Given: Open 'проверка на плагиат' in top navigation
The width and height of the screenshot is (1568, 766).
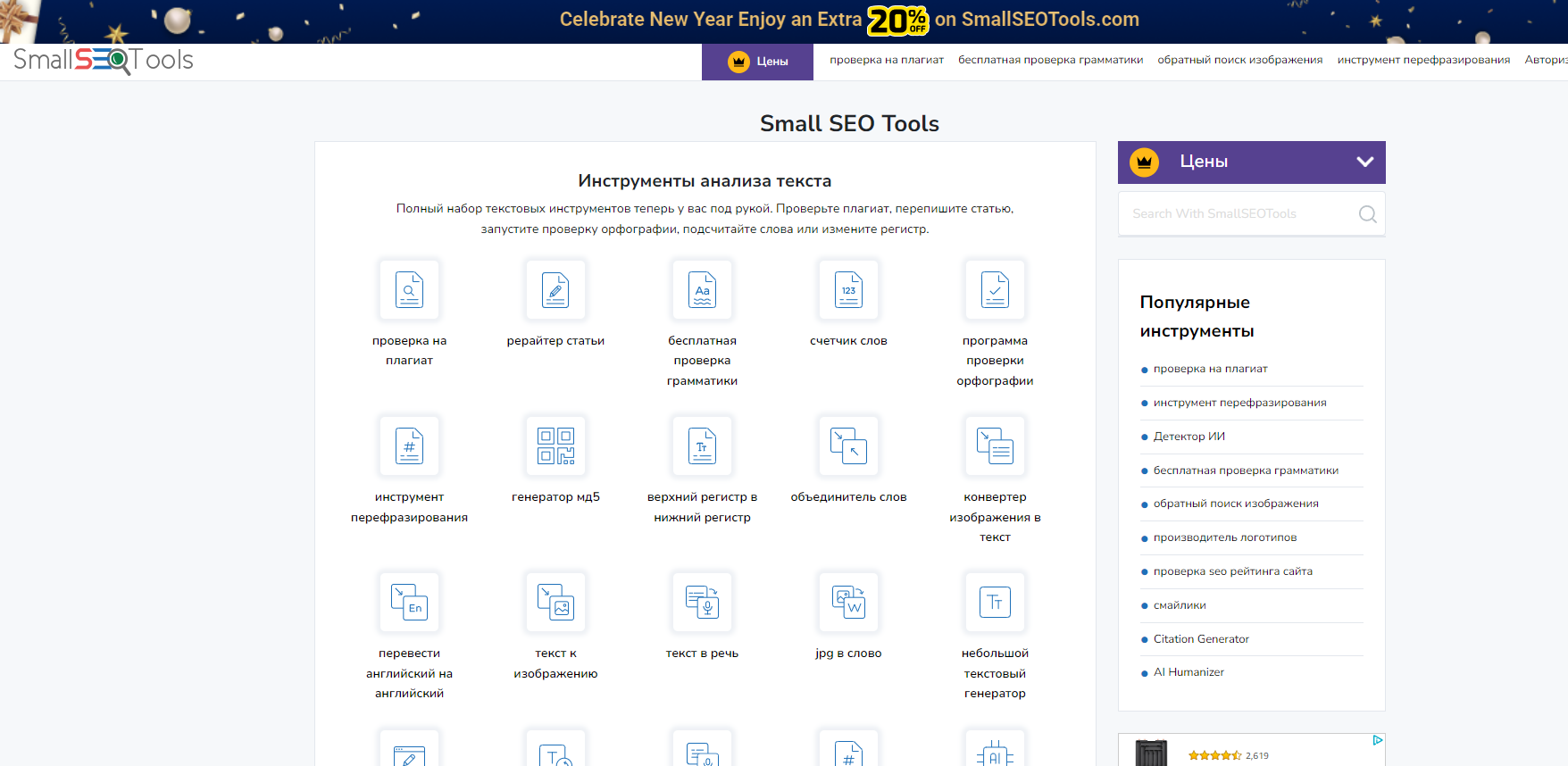Looking at the screenshot, I should [x=887, y=60].
